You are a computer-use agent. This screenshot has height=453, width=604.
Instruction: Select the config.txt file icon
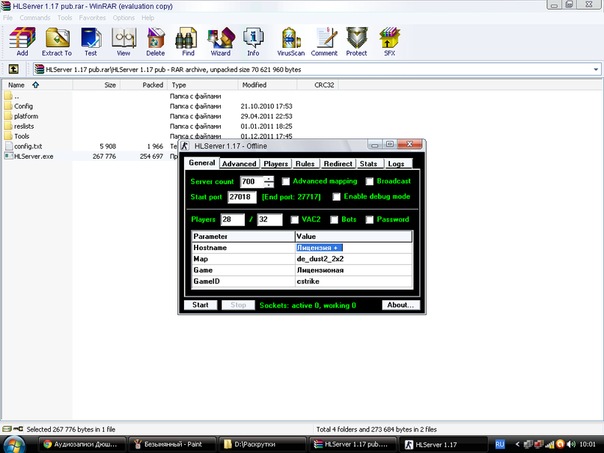[8, 146]
